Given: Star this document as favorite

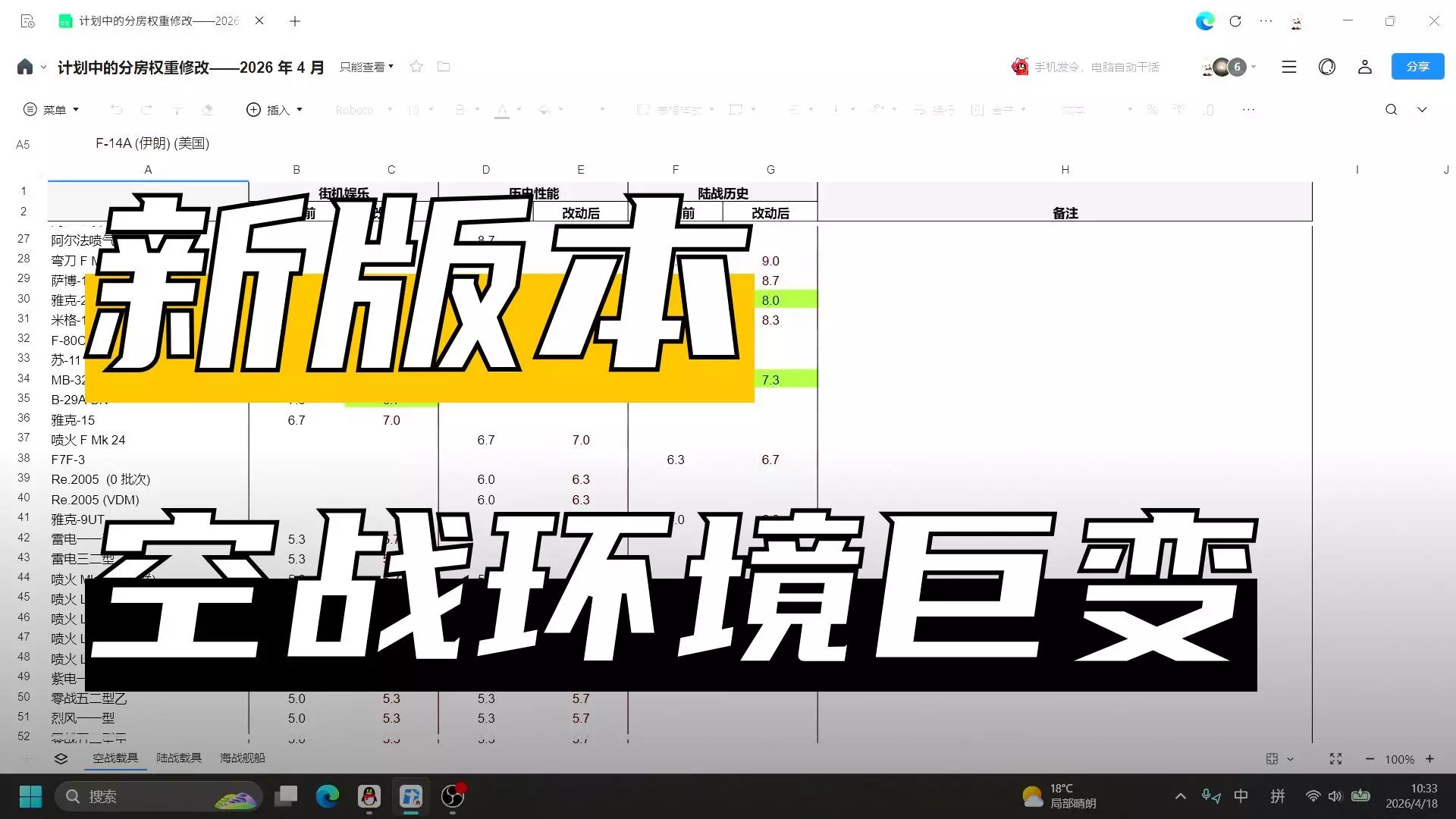Looking at the screenshot, I should (x=416, y=67).
